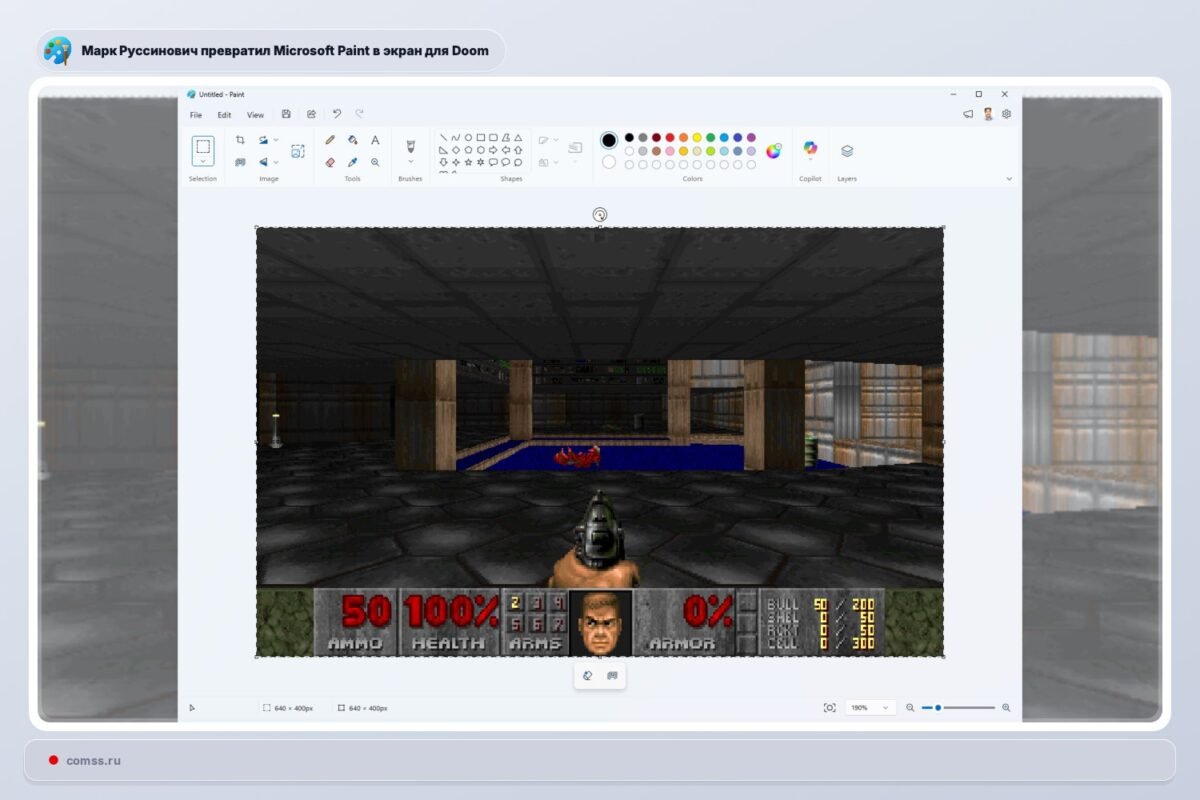Pick the green color swatch
The height and width of the screenshot is (800, 1200).
pos(710,138)
